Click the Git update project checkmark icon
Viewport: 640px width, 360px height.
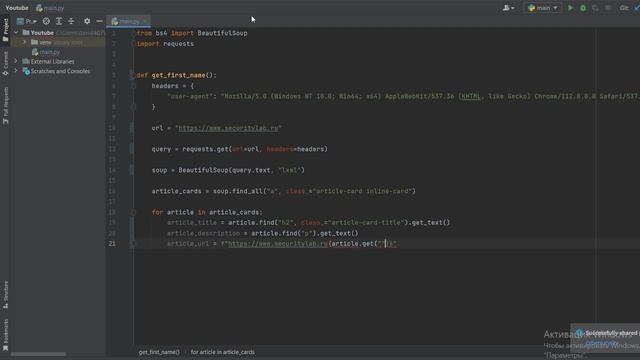637,8
